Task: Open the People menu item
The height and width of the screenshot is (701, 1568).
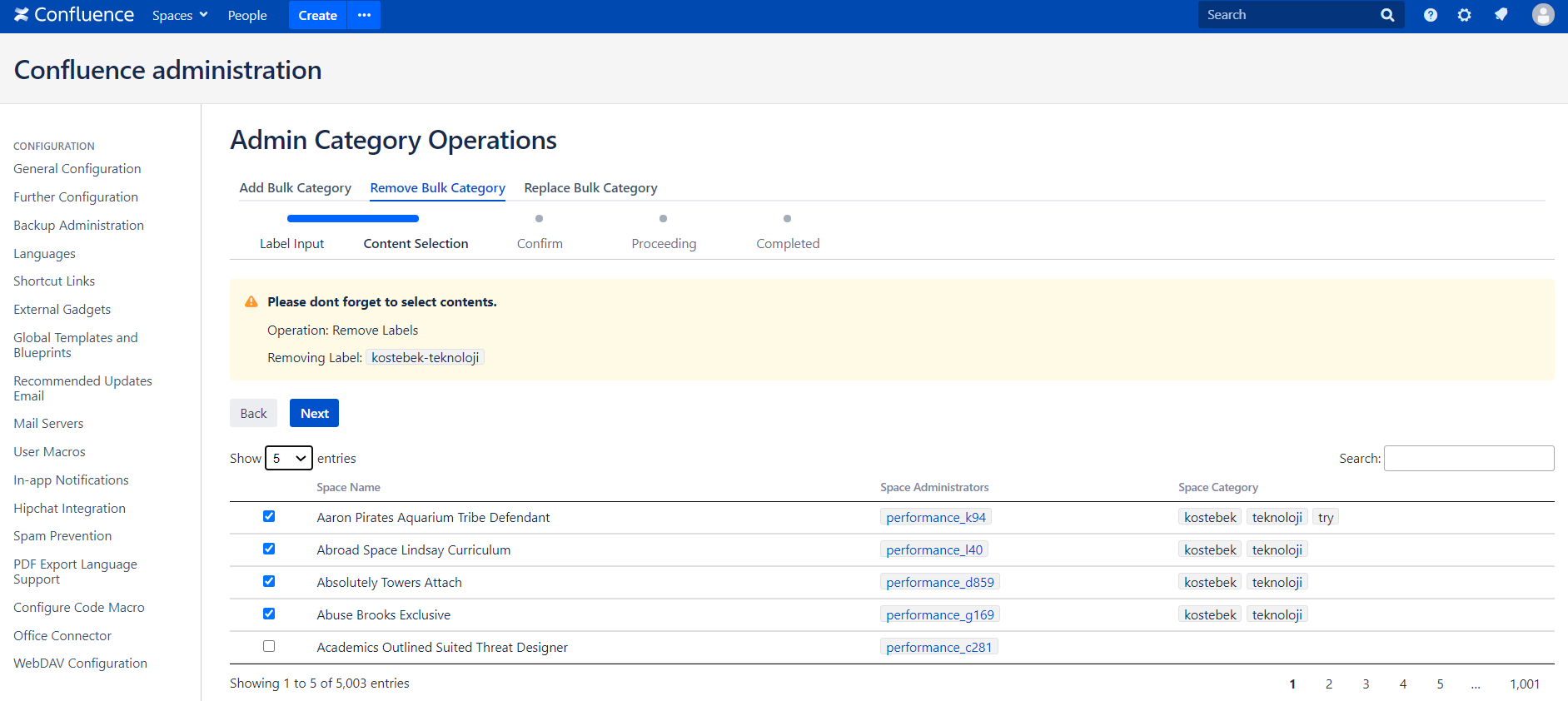Action: 247,15
